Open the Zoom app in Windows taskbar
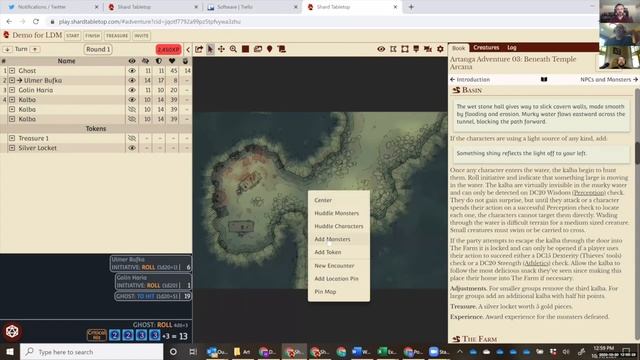The image size is (640, 360). click(439, 352)
